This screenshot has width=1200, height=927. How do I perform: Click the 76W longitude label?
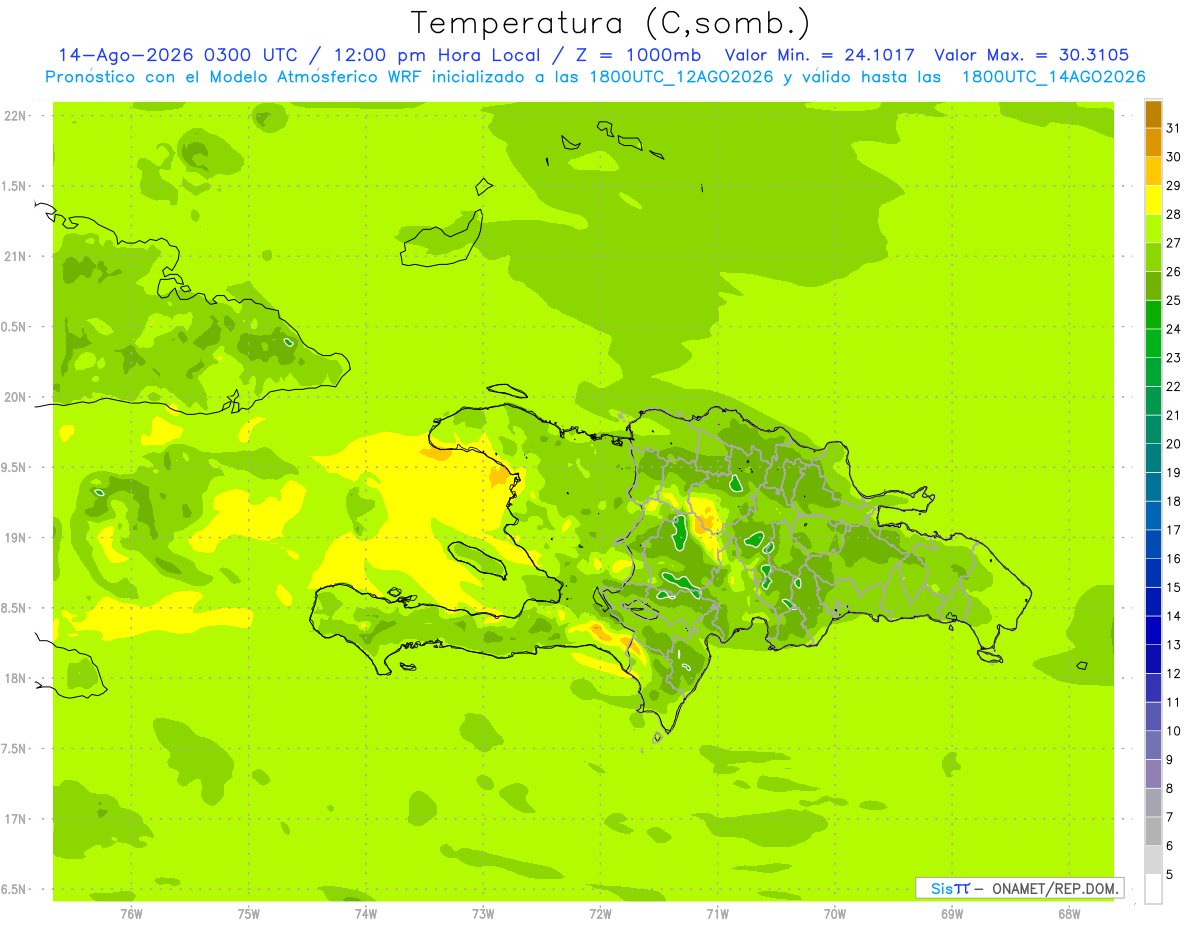coord(131,914)
